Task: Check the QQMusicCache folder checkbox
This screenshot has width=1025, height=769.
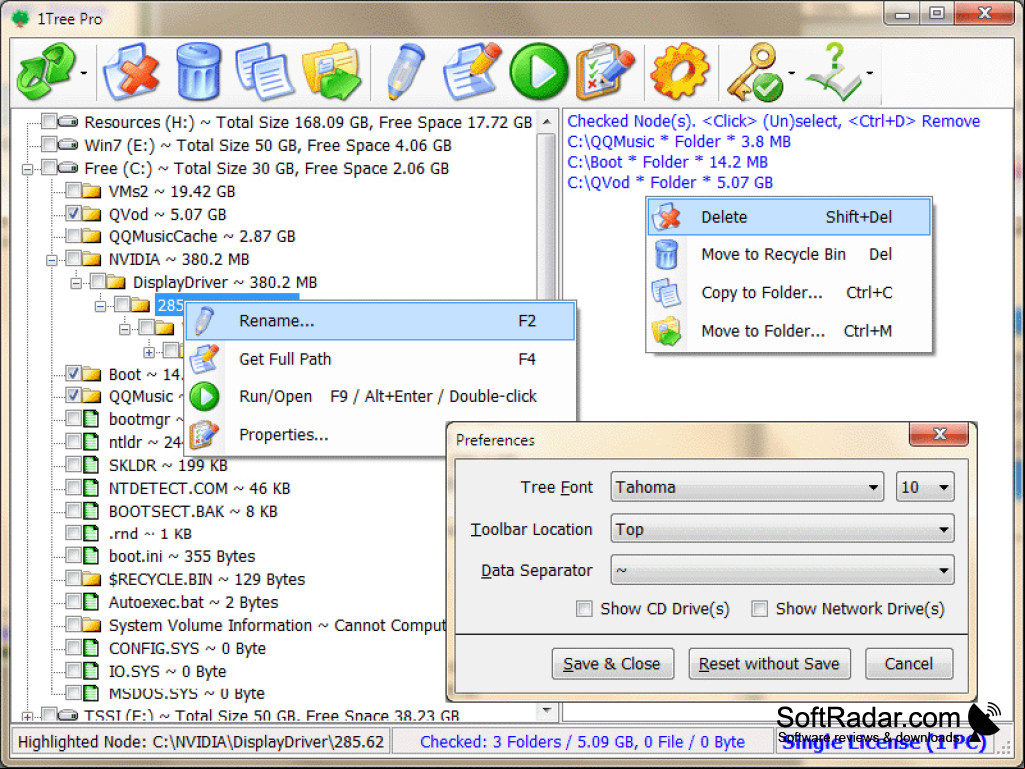Action: [73, 236]
